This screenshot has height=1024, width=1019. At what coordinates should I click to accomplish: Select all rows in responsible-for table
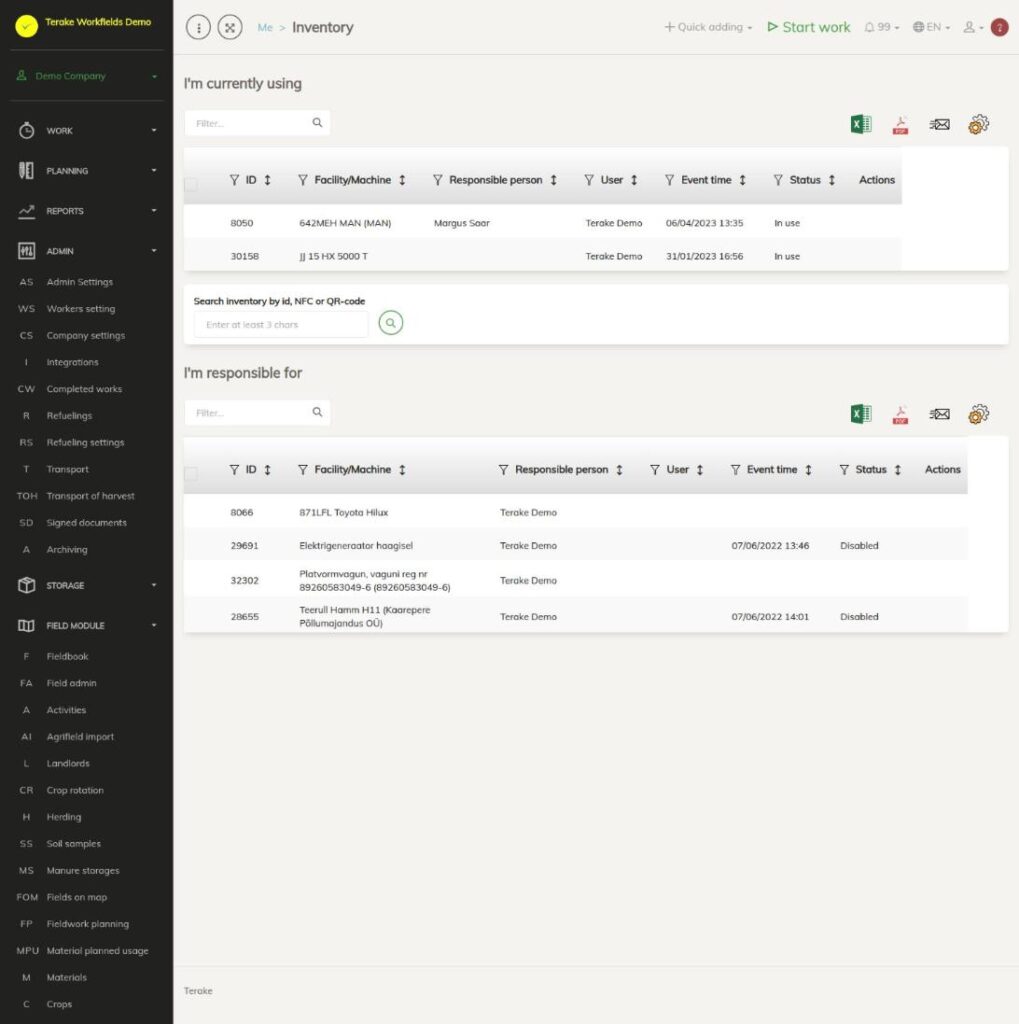tap(191, 473)
